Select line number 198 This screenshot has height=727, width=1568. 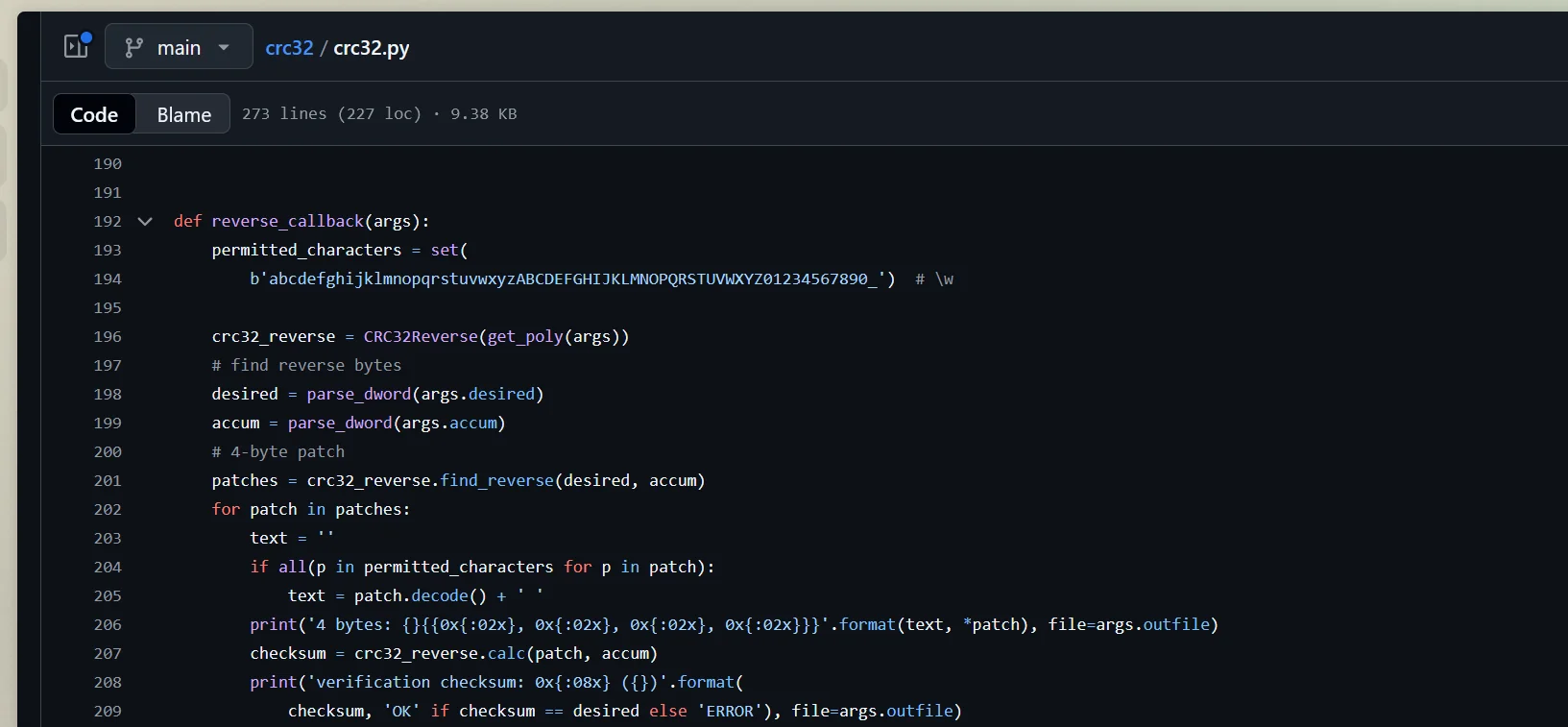tap(108, 395)
